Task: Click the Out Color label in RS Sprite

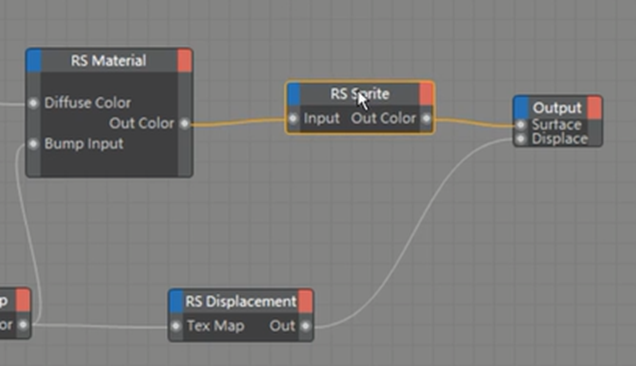Action: 384,118
